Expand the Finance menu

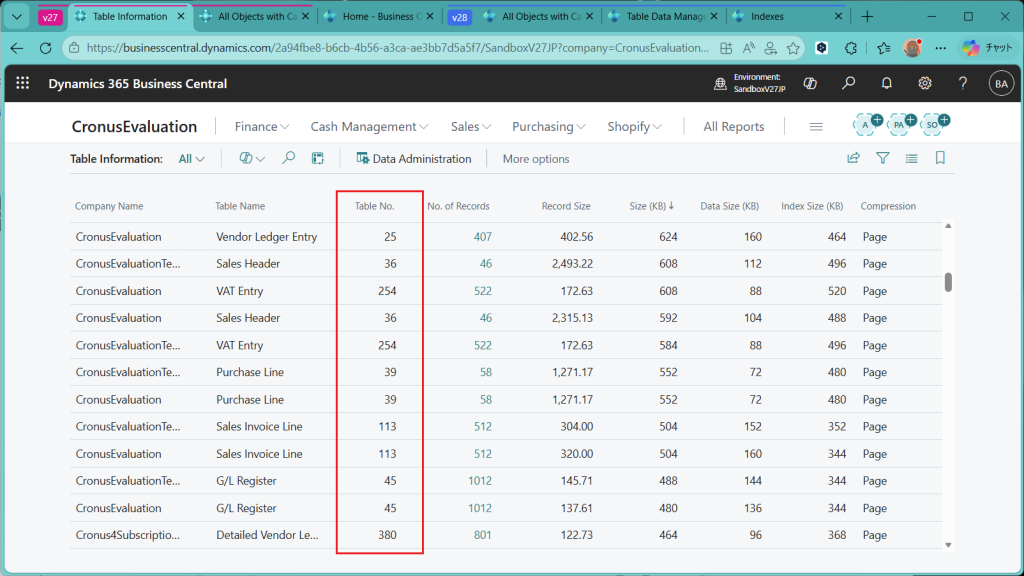click(262, 127)
